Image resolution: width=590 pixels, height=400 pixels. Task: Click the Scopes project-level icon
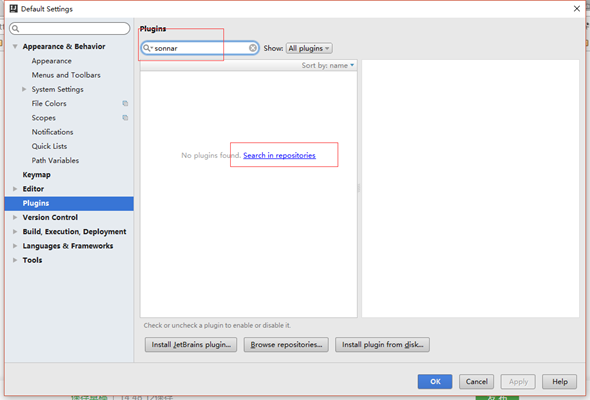[125, 118]
